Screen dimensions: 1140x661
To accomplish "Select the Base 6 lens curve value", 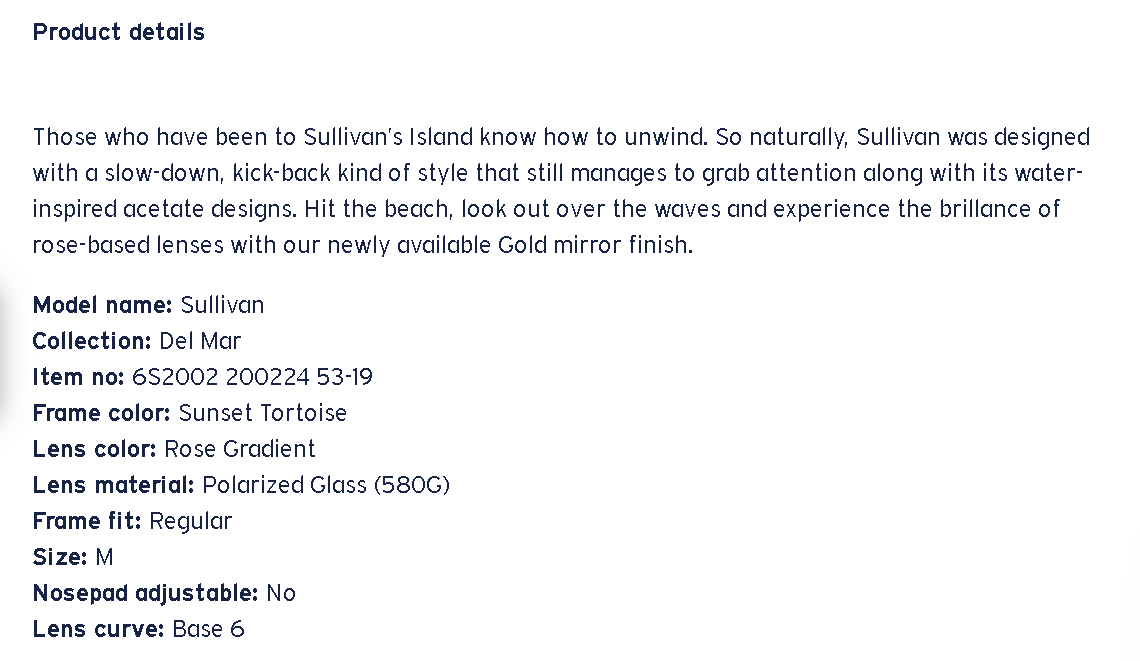I will click(208, 629).
